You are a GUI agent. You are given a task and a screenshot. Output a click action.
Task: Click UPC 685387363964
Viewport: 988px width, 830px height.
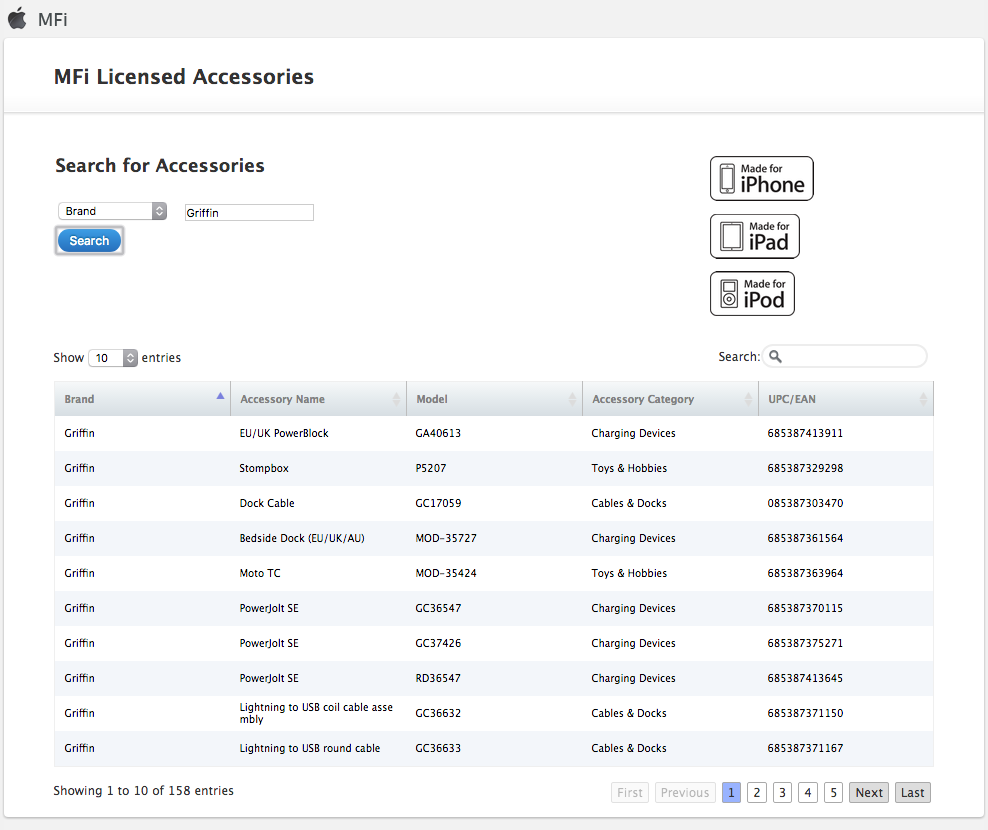point(805,574)
